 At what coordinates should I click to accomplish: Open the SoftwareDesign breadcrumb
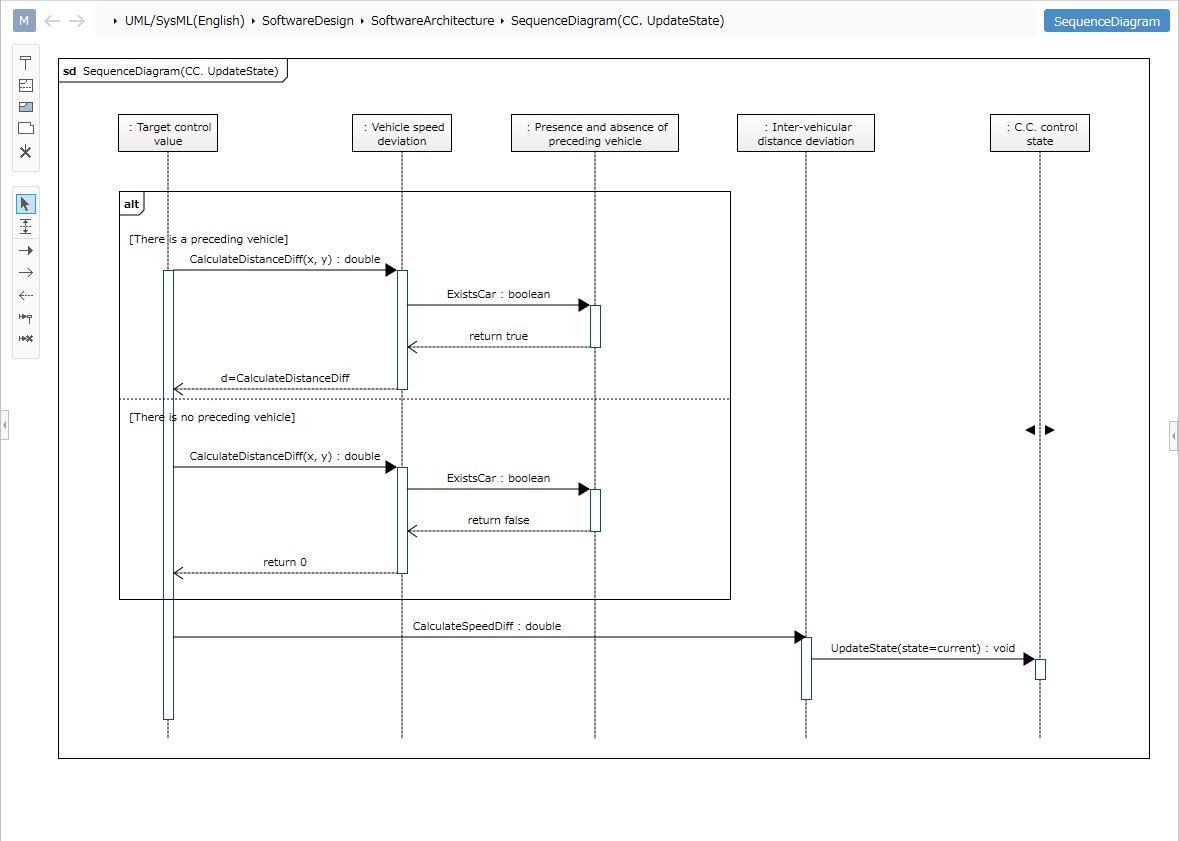308,21
